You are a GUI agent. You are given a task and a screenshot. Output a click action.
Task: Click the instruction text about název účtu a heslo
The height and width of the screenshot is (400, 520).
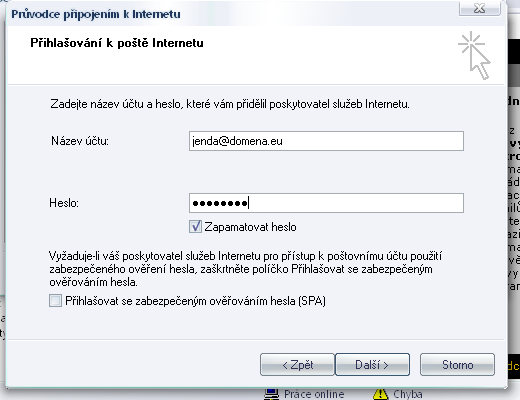tap(230, 104)
